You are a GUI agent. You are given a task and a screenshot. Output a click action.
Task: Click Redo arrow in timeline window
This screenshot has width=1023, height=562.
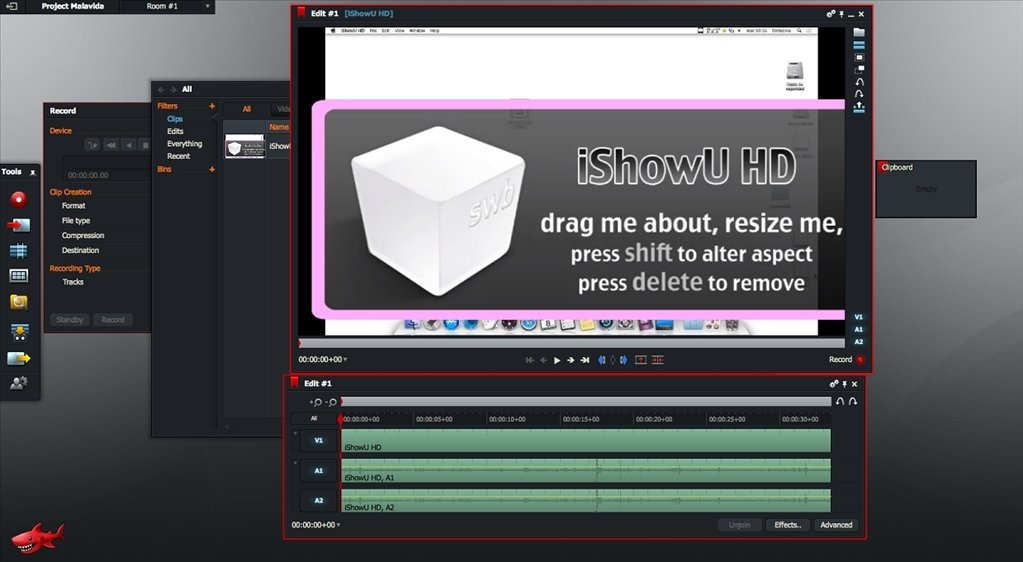(853, 401)
